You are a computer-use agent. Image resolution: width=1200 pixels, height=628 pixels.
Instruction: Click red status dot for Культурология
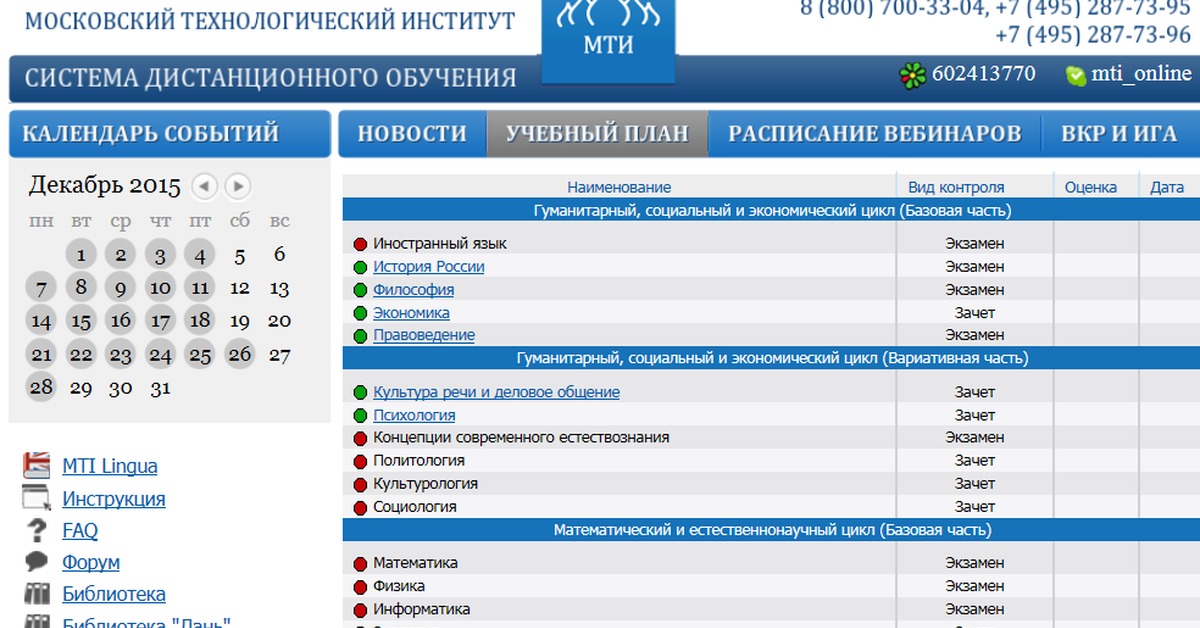pyautogui.click(x=361, y=484)
